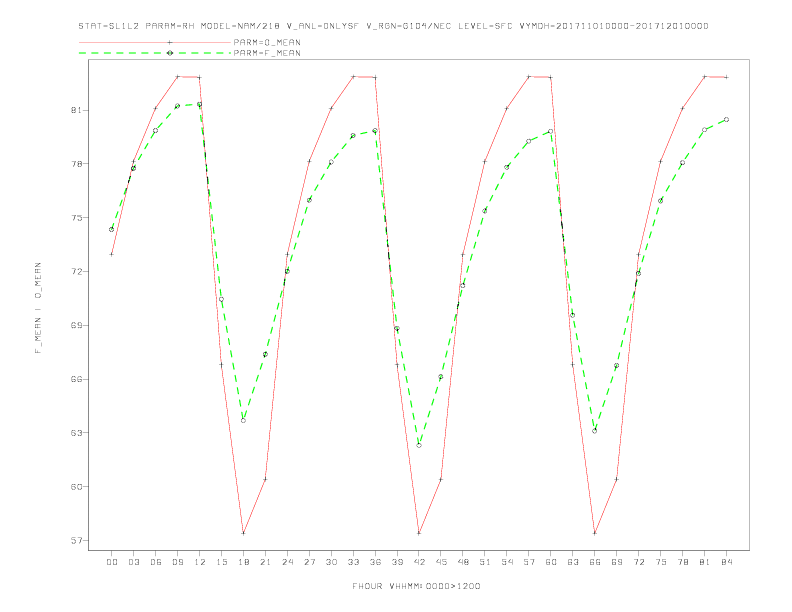Click x-axis forecast hour label 30

(331, 562)
